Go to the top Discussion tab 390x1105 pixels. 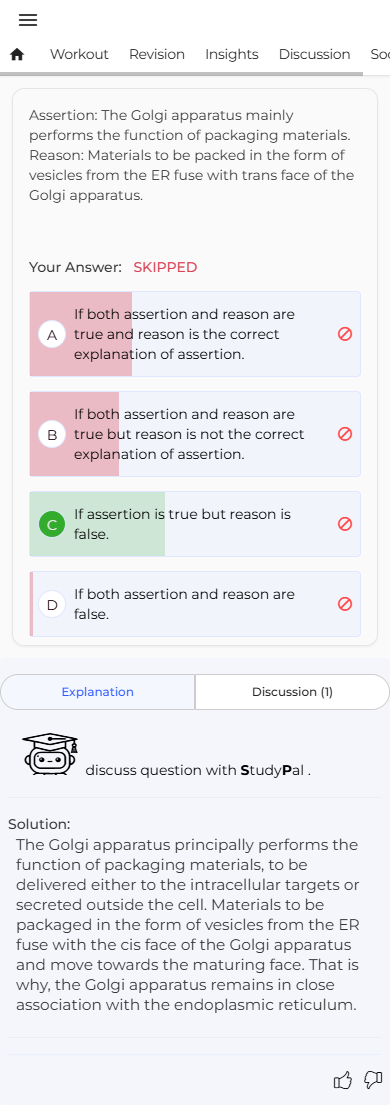pos(315,54)
